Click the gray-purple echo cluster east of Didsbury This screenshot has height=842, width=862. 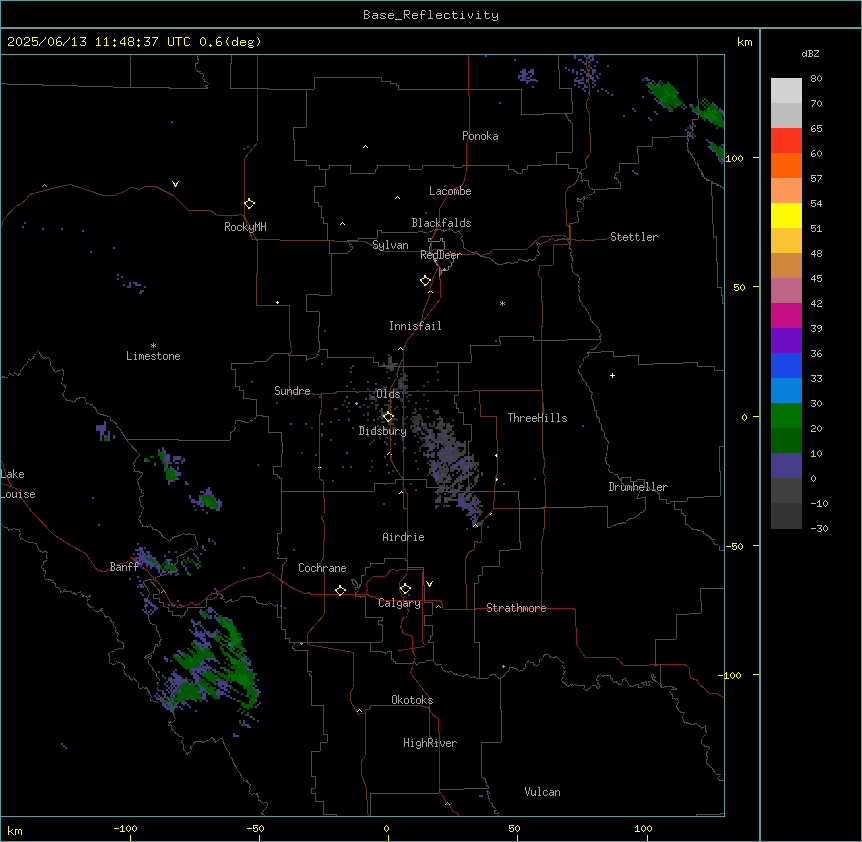click(448, 464)
